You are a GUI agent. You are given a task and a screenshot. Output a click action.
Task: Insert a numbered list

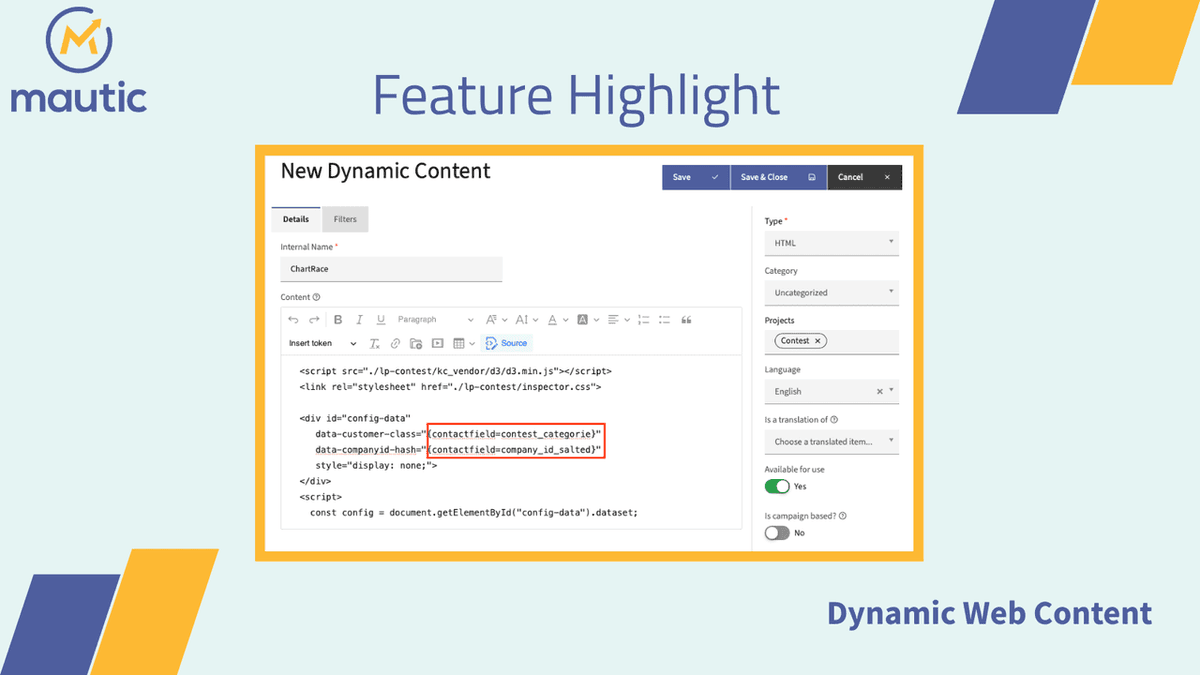coord(643,320)
